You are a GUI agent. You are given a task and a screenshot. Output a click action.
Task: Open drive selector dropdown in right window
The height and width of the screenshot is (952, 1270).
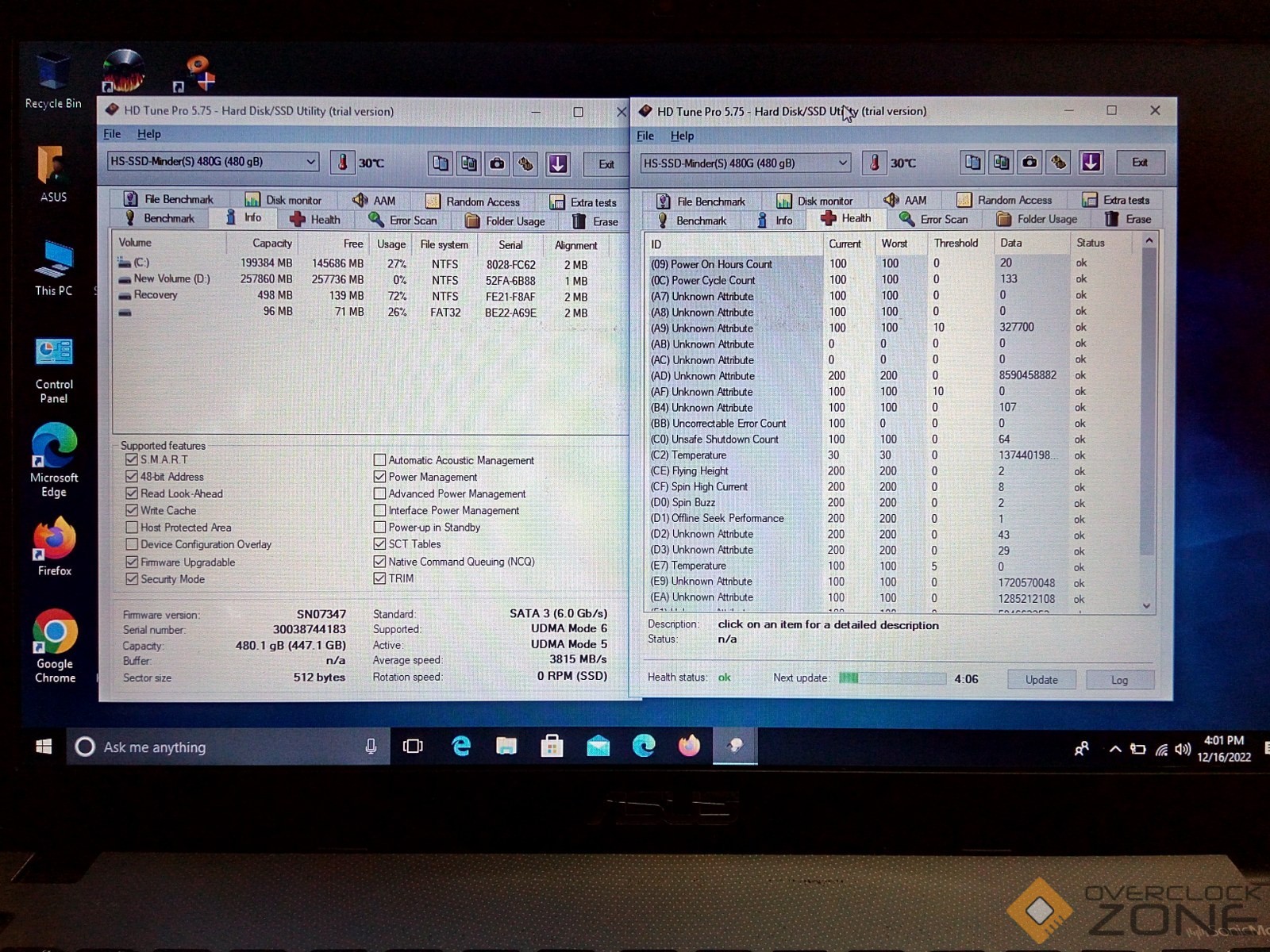tap(842, 163)
